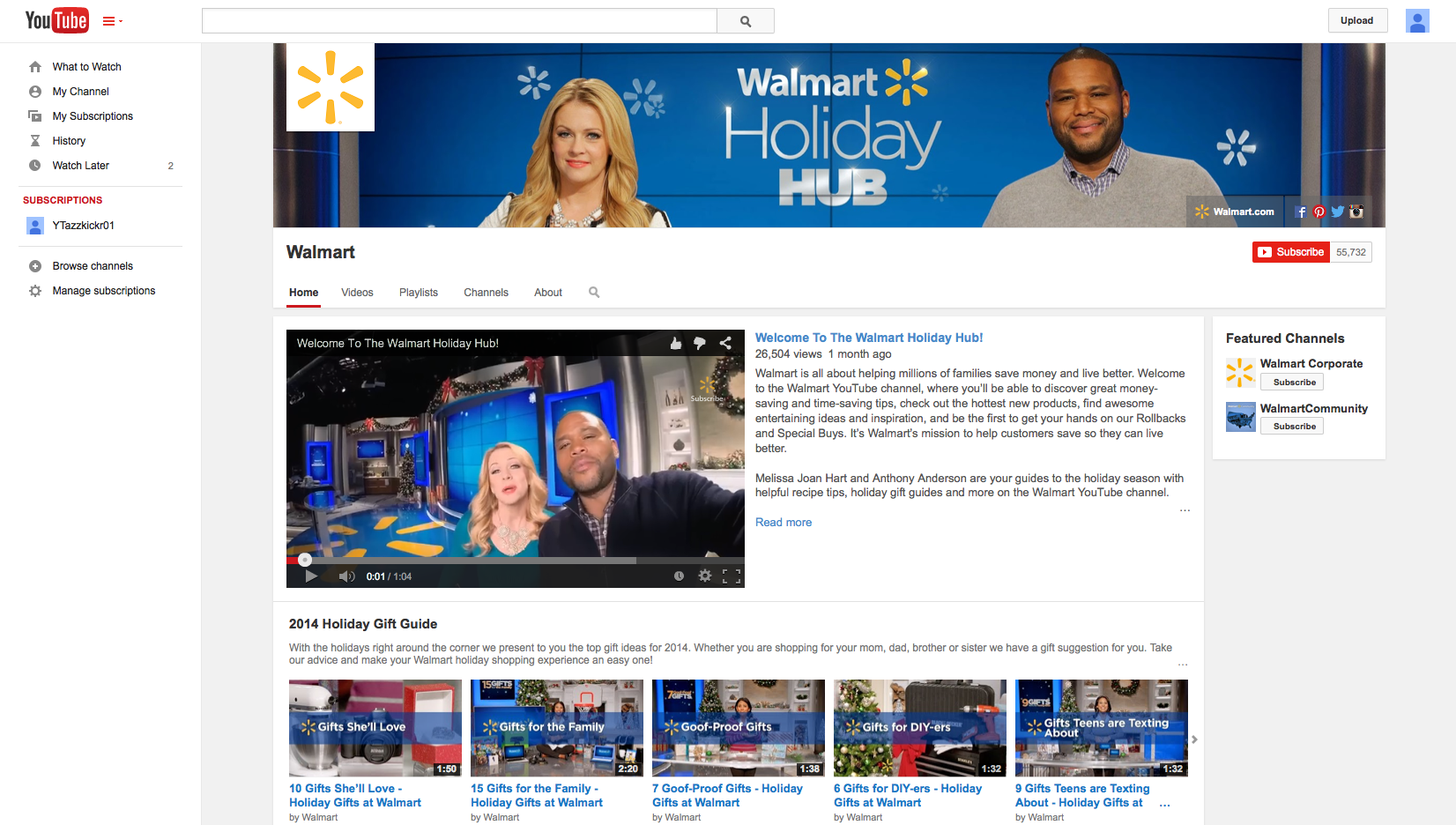Open the Gifts for the Family thumbnail
Viewport: 1456px width, 825px height.
coord(557,728)
